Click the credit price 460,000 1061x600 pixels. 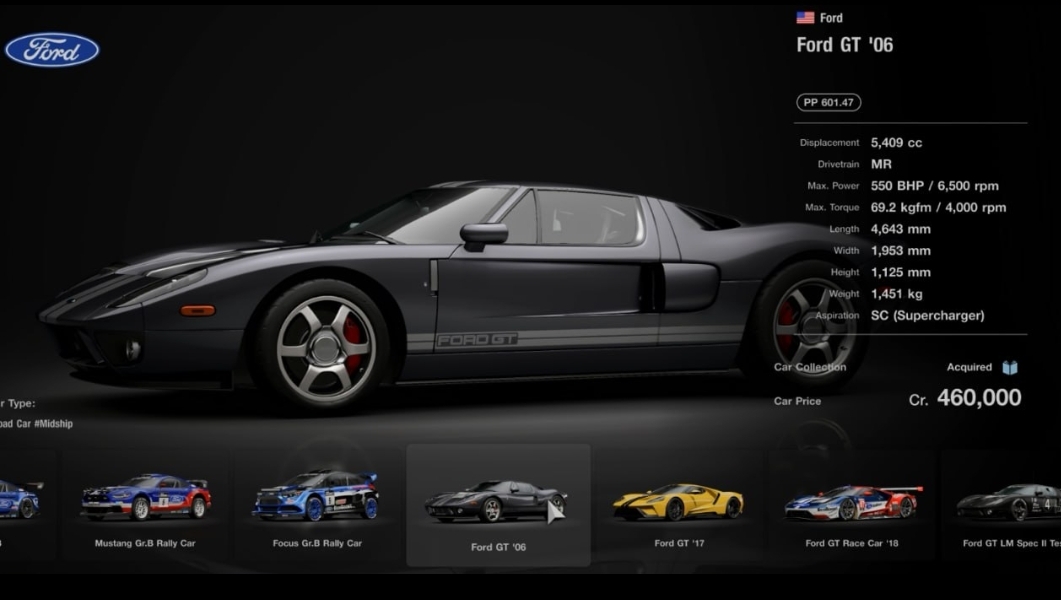pos(978,398)
